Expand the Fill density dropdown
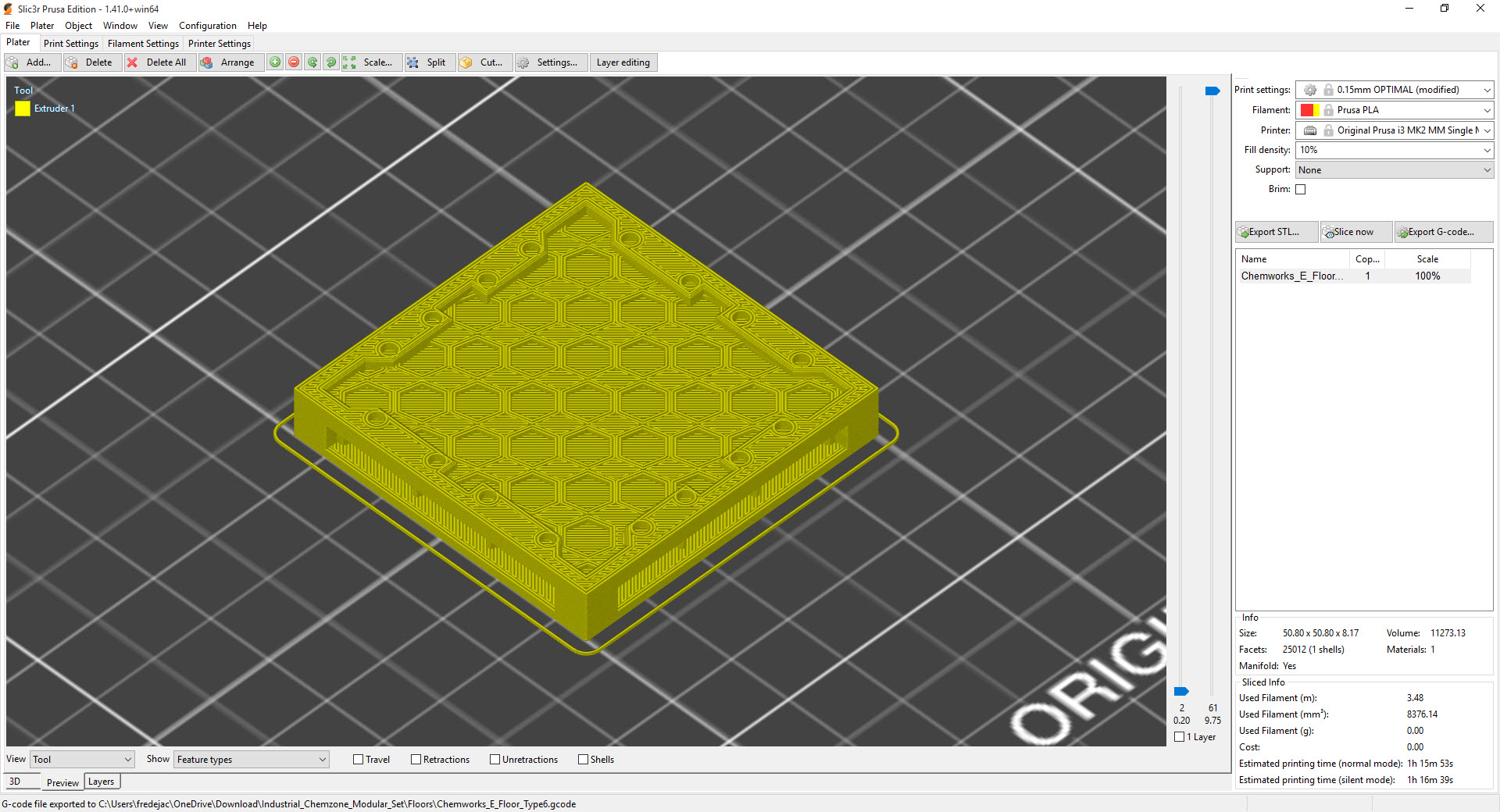This screenshot has width=1500, height=812. pyautogui.click(x=1395, y=150)
